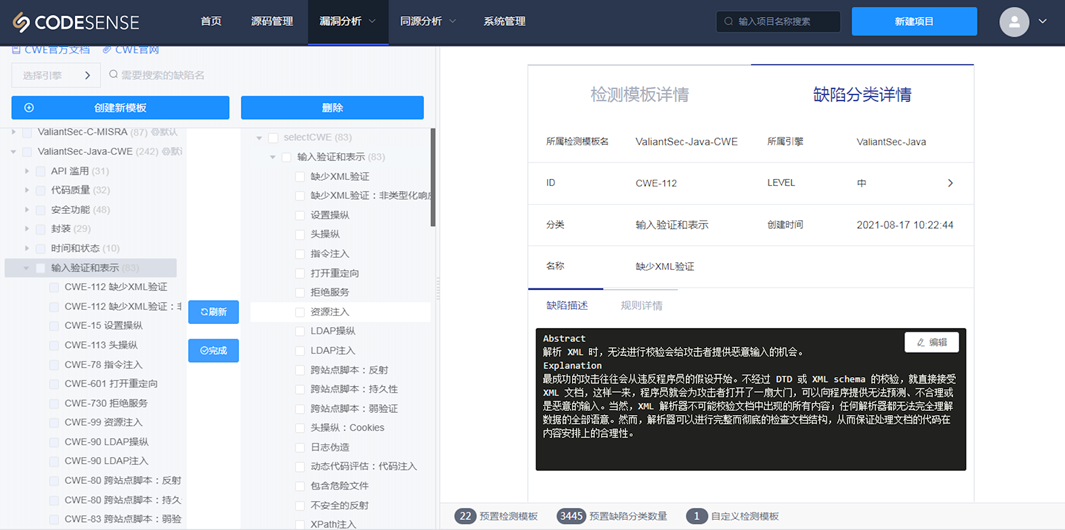
Task: Collapse the ValiantSec-Java-CWE tree node
Action: [x=14, y=152]
